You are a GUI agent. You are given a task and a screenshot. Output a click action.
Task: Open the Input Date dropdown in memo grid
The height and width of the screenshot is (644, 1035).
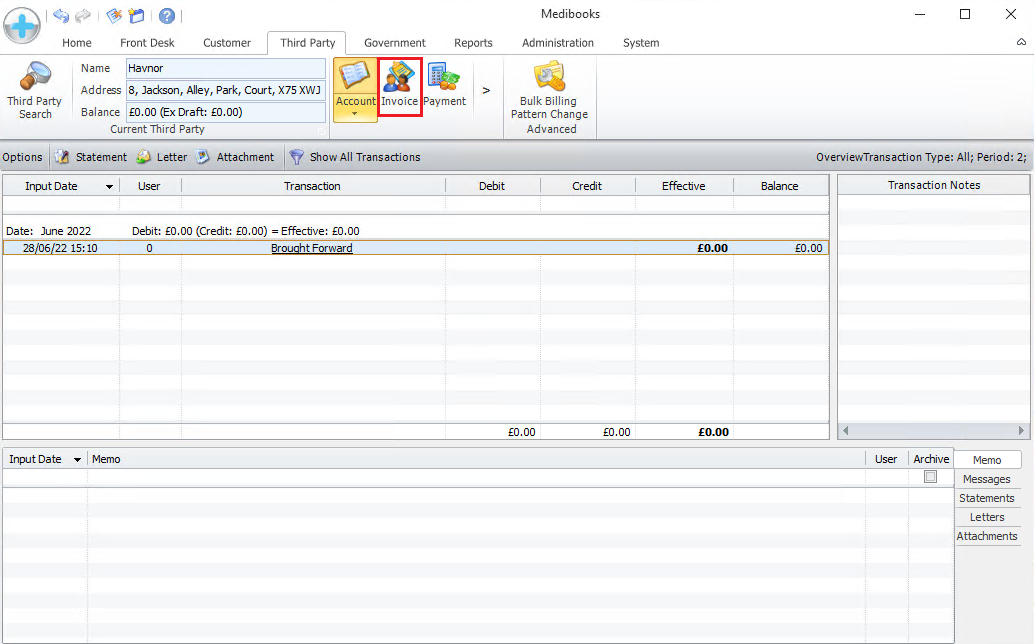pyautogui.click(x=77, y=460)
